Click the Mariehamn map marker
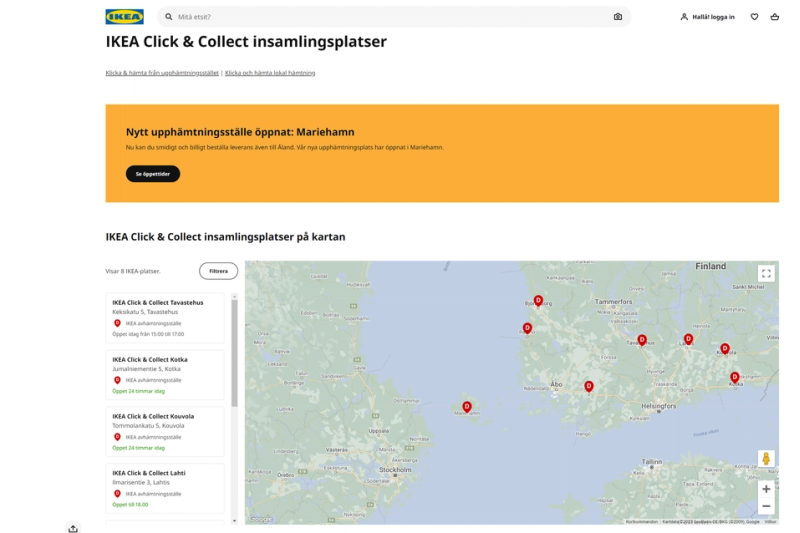The width and height of the screenshot is (800, 533). (x=467, y=407)
